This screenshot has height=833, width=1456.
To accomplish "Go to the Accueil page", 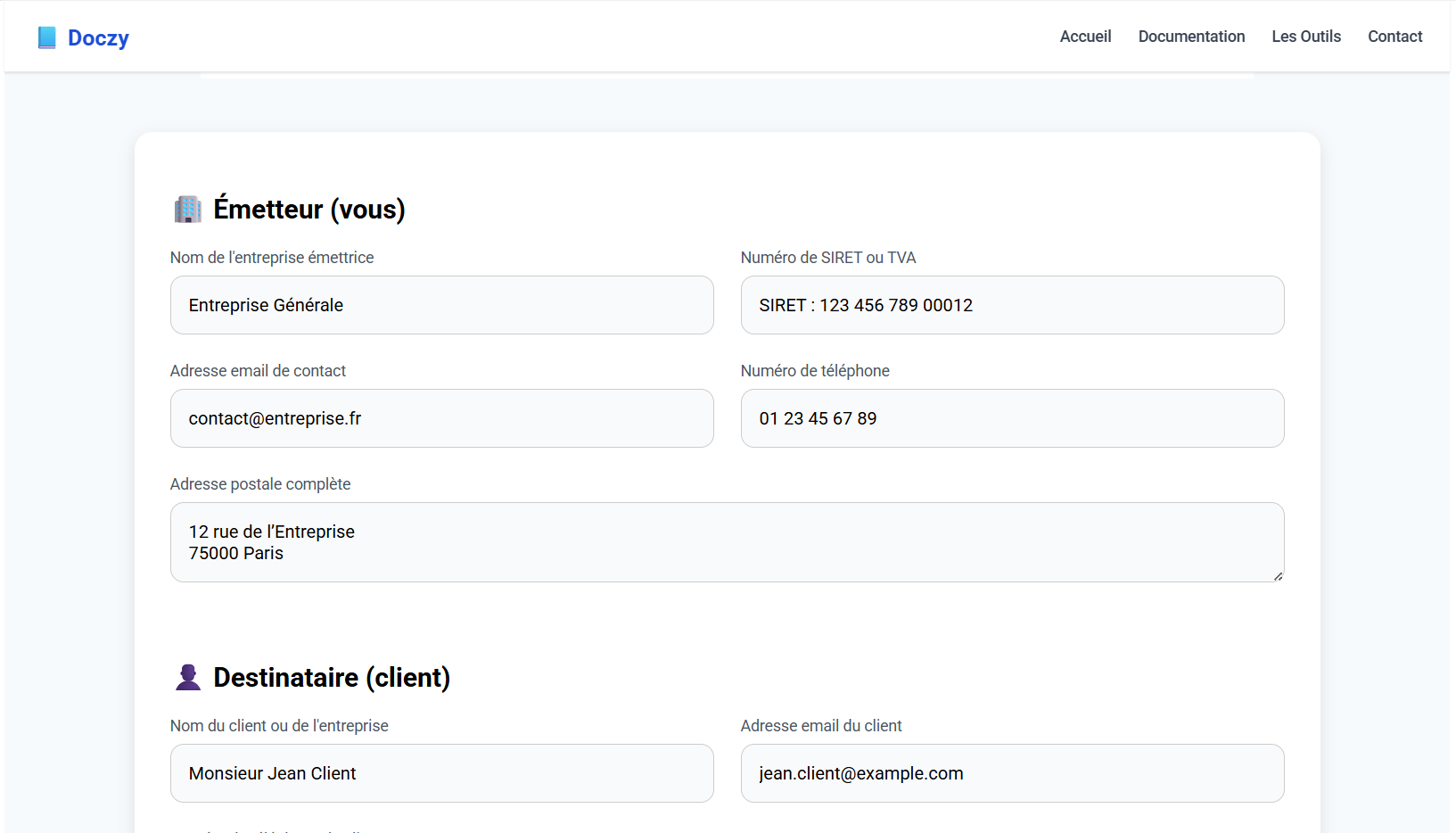I will point(1085,37).
